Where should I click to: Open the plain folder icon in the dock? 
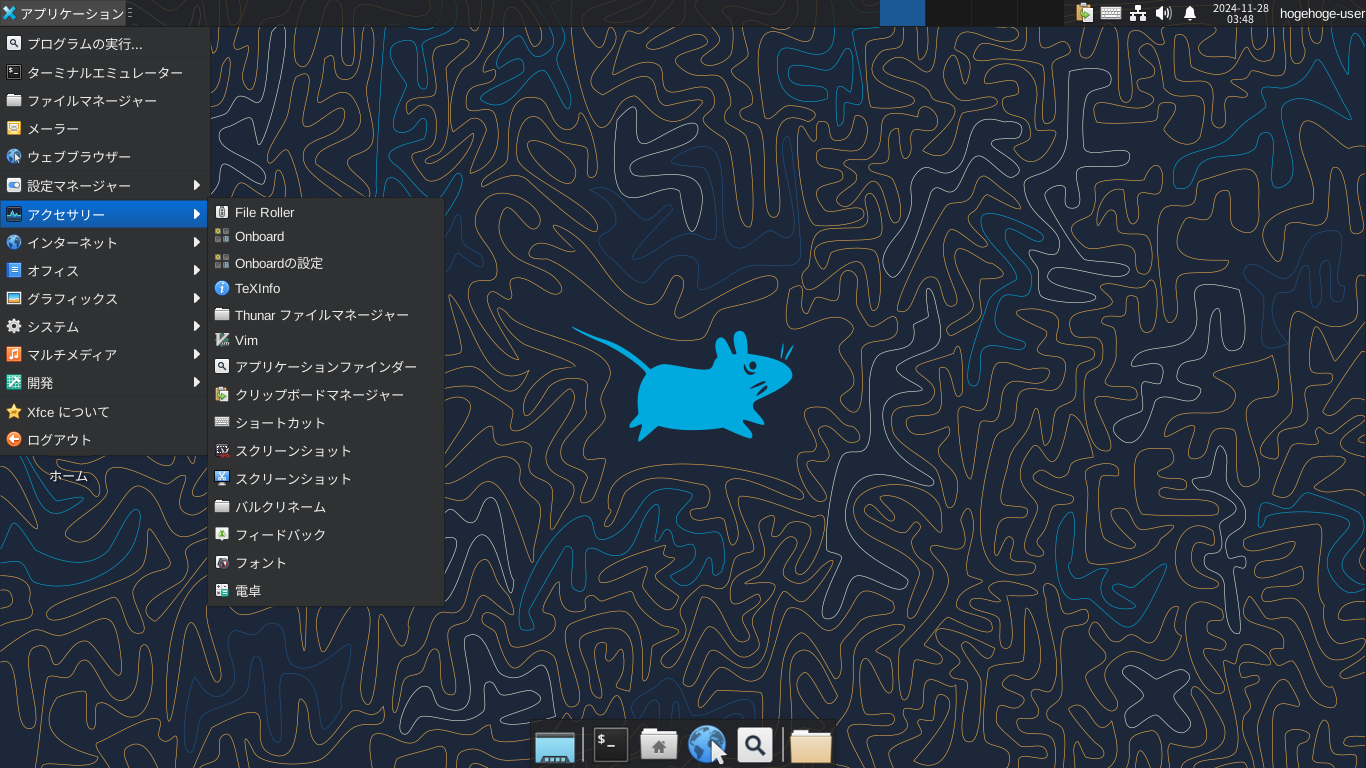tap(811, 745)
